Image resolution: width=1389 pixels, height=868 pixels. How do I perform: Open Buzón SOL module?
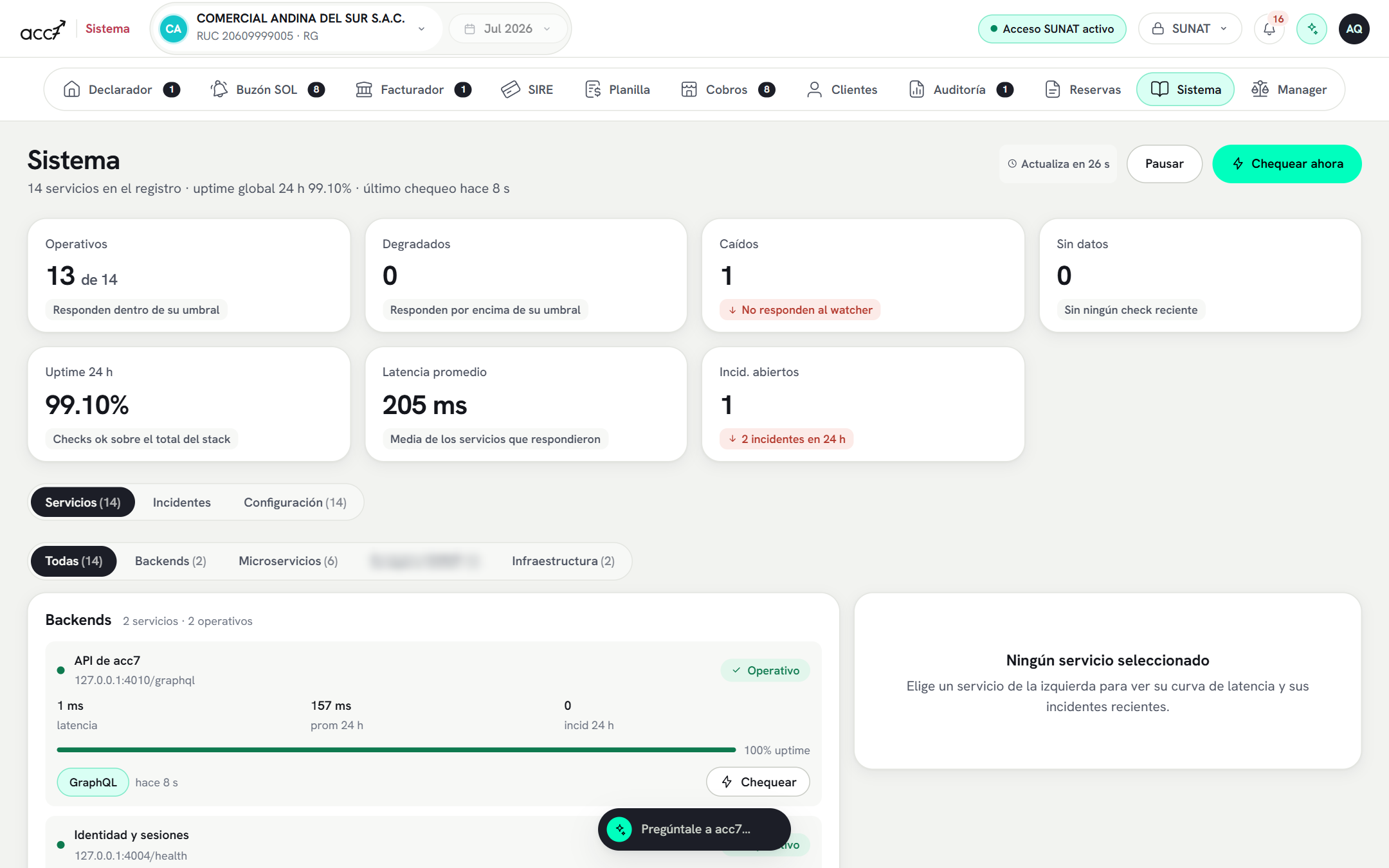pos(268,89)
